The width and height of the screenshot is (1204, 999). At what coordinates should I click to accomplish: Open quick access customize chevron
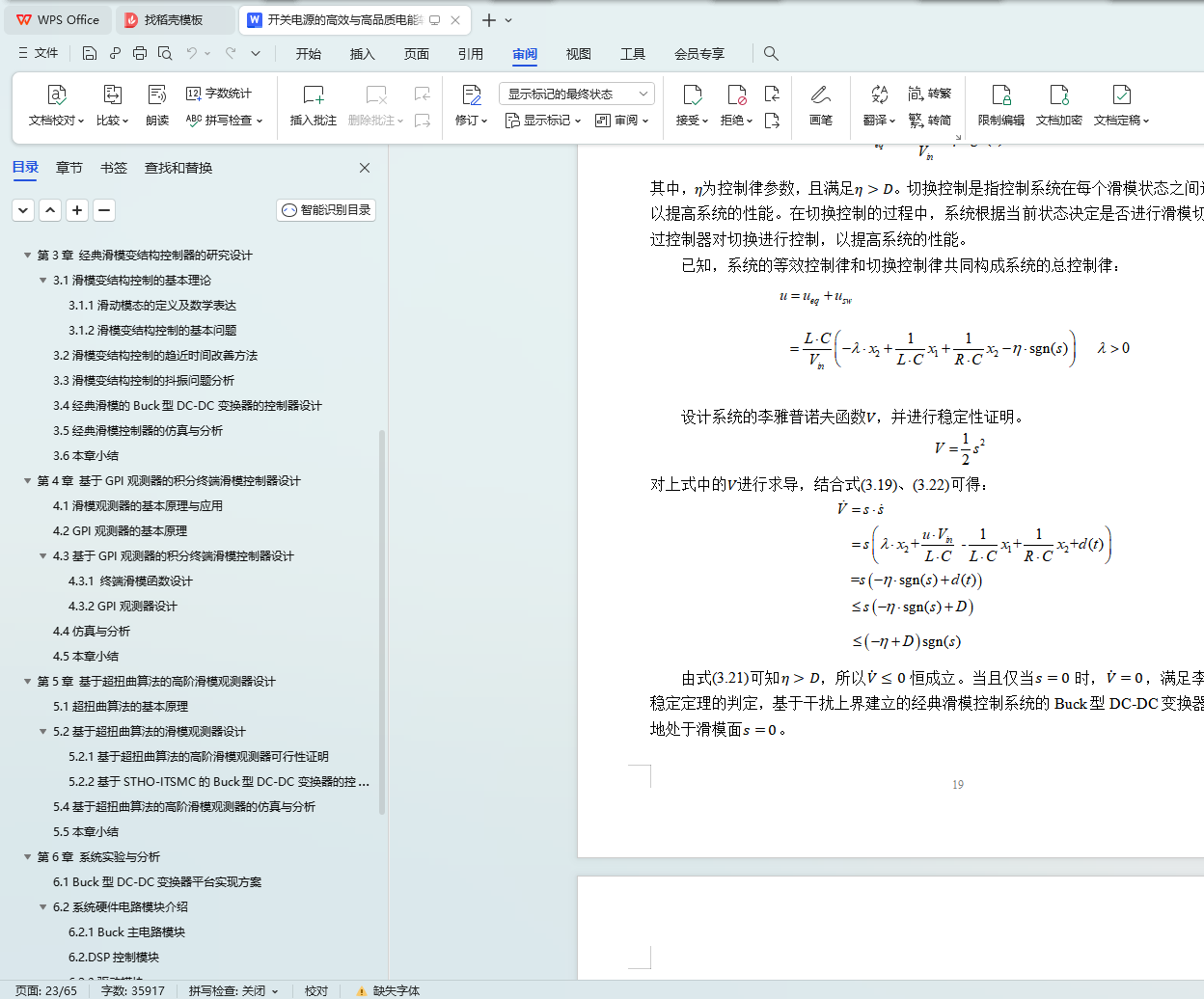pyautogui.click(x=256, y=53)
